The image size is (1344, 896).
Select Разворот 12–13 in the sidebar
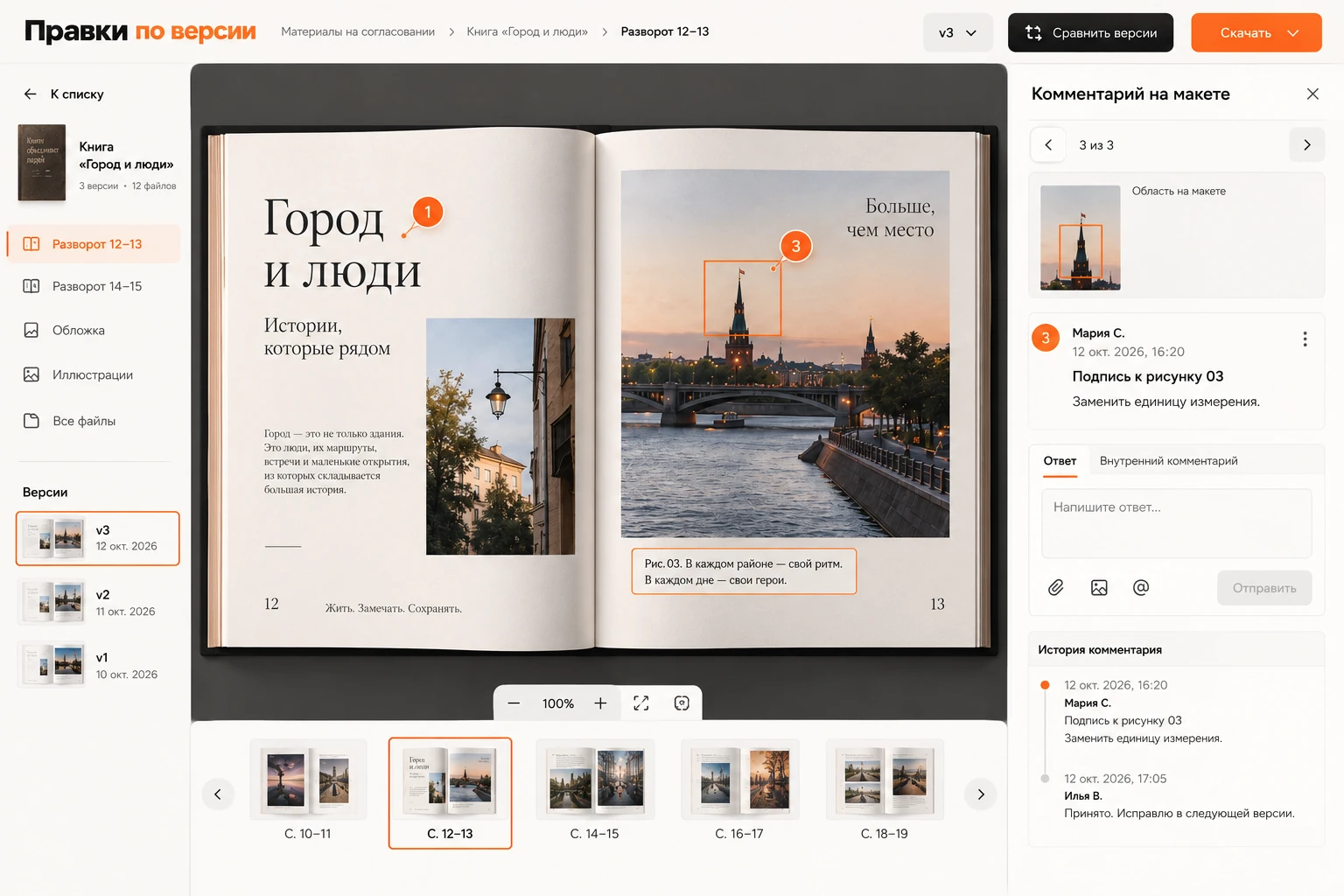(94, 244)
